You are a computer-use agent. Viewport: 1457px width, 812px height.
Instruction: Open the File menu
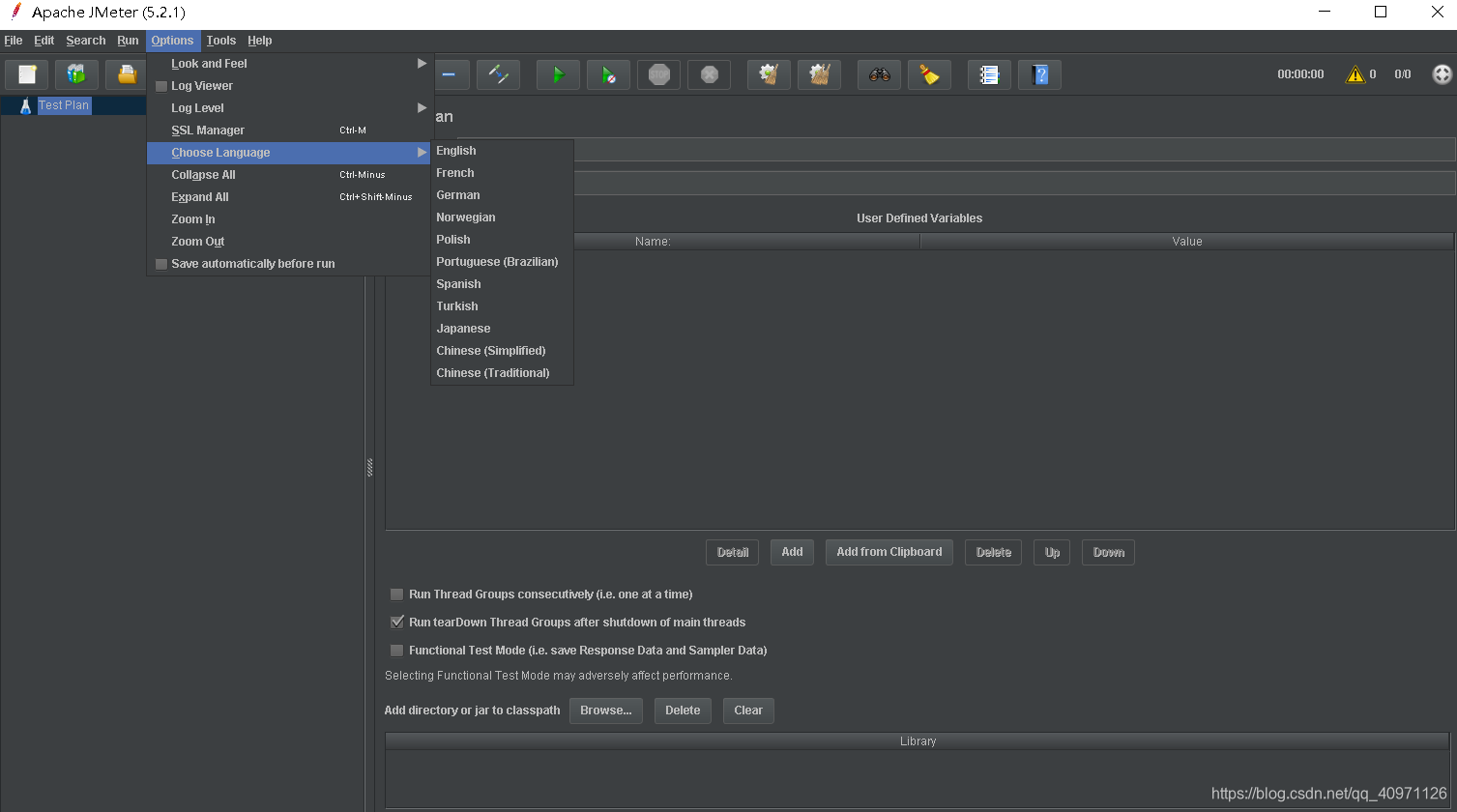click(14, 41)
